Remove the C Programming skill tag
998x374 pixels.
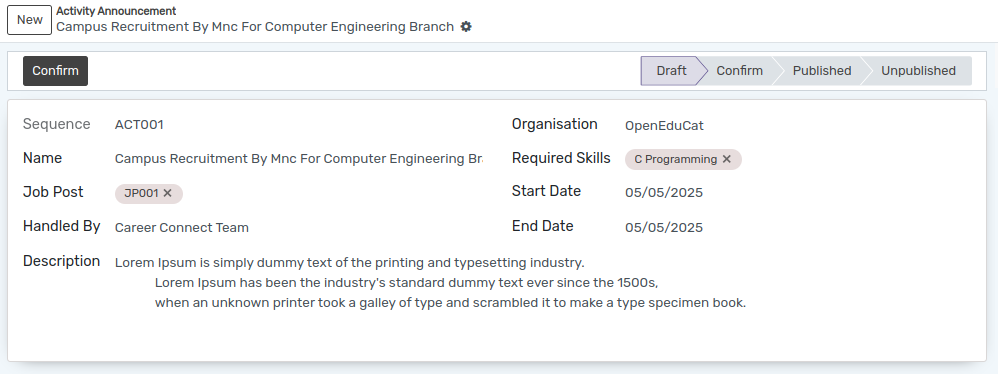pyautogui.click(x=726, y=160)
